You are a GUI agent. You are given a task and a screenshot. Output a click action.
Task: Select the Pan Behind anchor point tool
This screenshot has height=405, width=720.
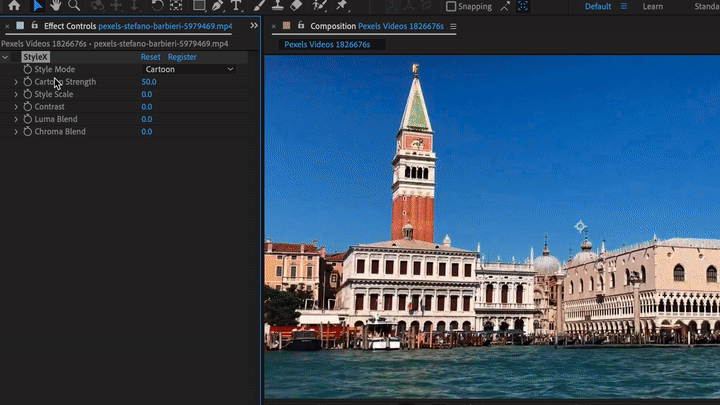coord(176,6)
